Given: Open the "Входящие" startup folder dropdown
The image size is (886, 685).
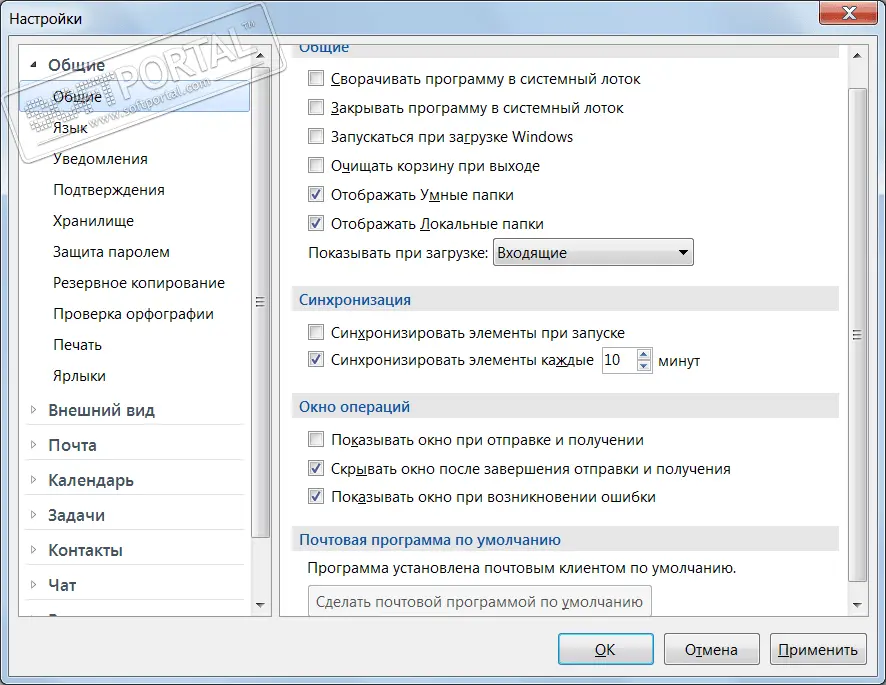Looking at the screenshot, I should tap(593, 253).
